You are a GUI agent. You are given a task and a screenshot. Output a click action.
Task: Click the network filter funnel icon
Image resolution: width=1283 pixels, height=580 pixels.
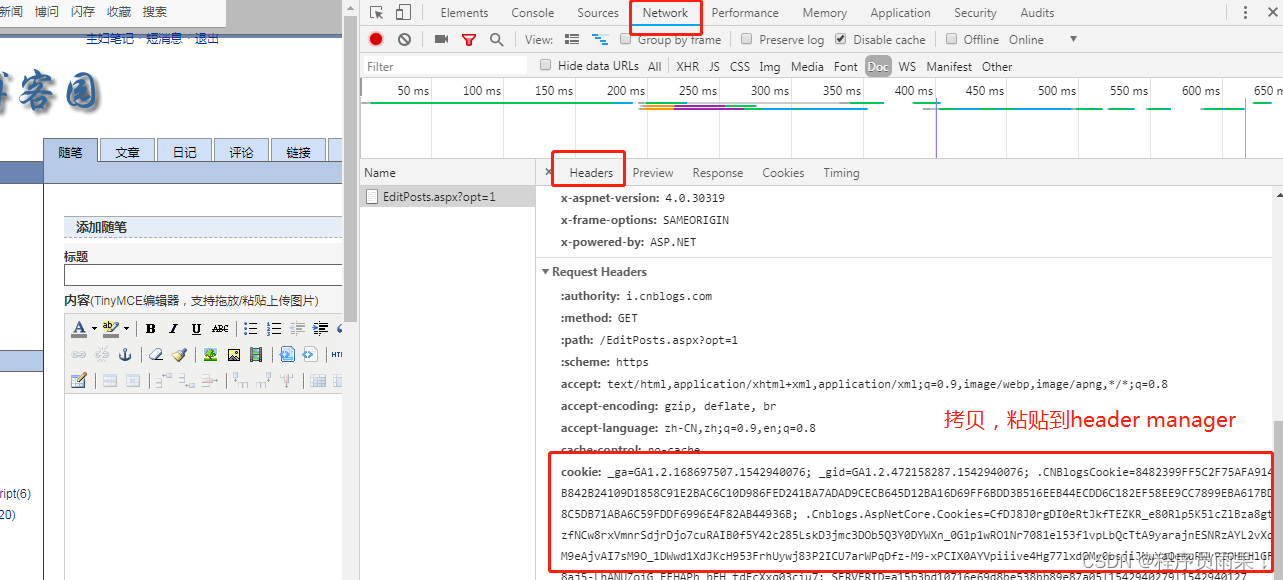(468, 39)
